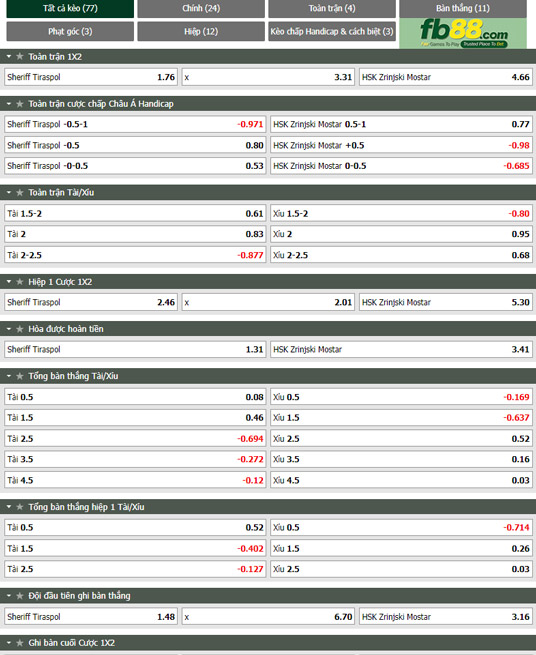Select the Bàn thắng (11) tab

[463, 8]
